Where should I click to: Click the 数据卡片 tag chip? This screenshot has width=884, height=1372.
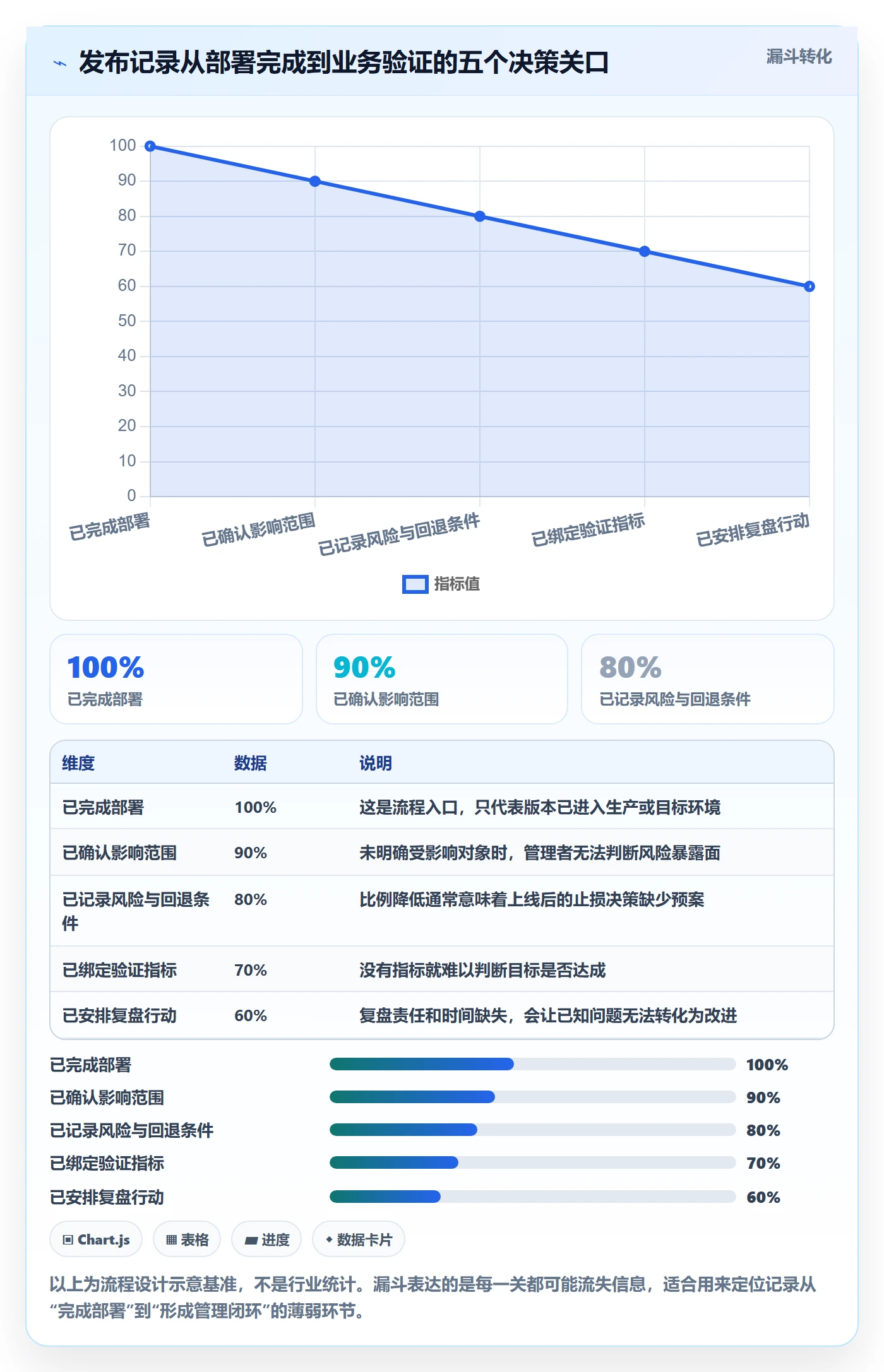click(359, 1239)
